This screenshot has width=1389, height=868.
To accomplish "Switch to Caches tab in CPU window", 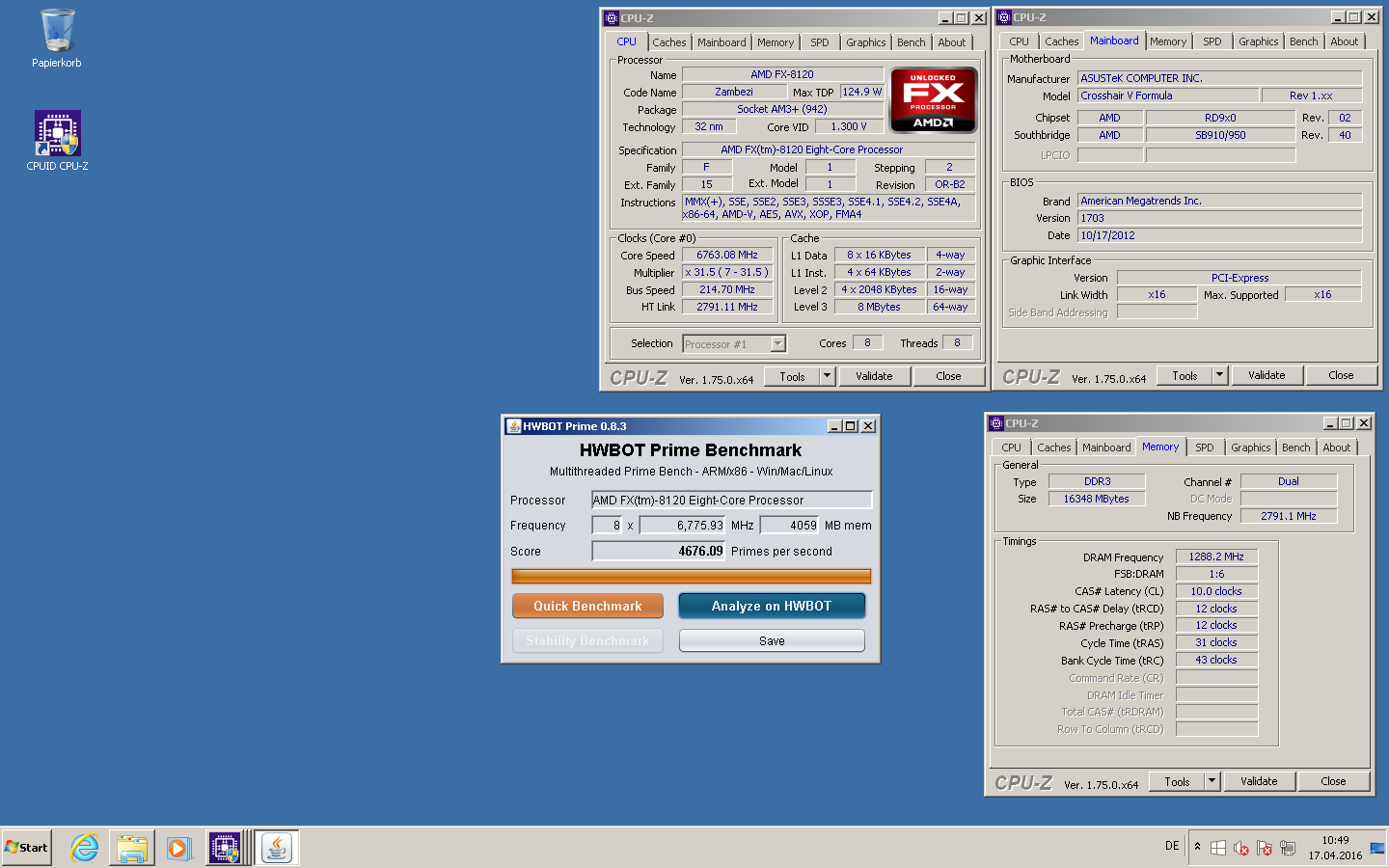I will (669, 42).
